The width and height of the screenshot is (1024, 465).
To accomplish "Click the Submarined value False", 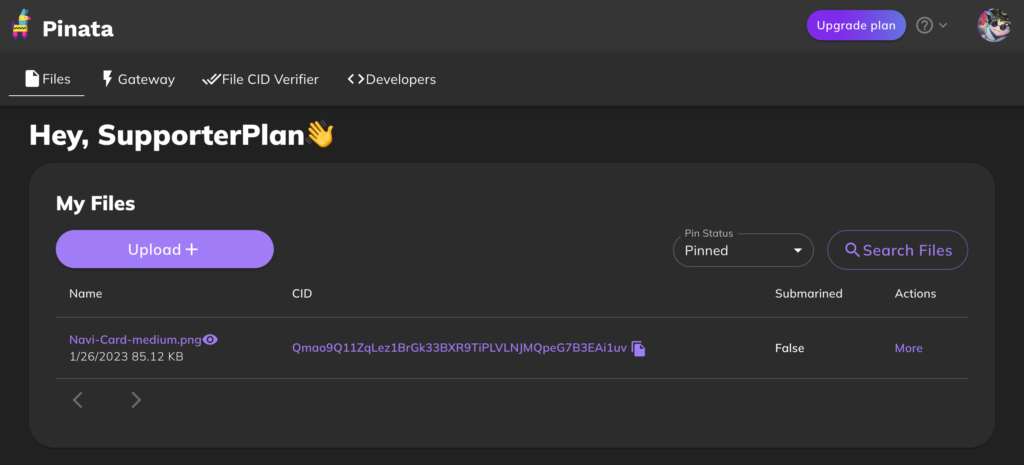I will 790,348.
